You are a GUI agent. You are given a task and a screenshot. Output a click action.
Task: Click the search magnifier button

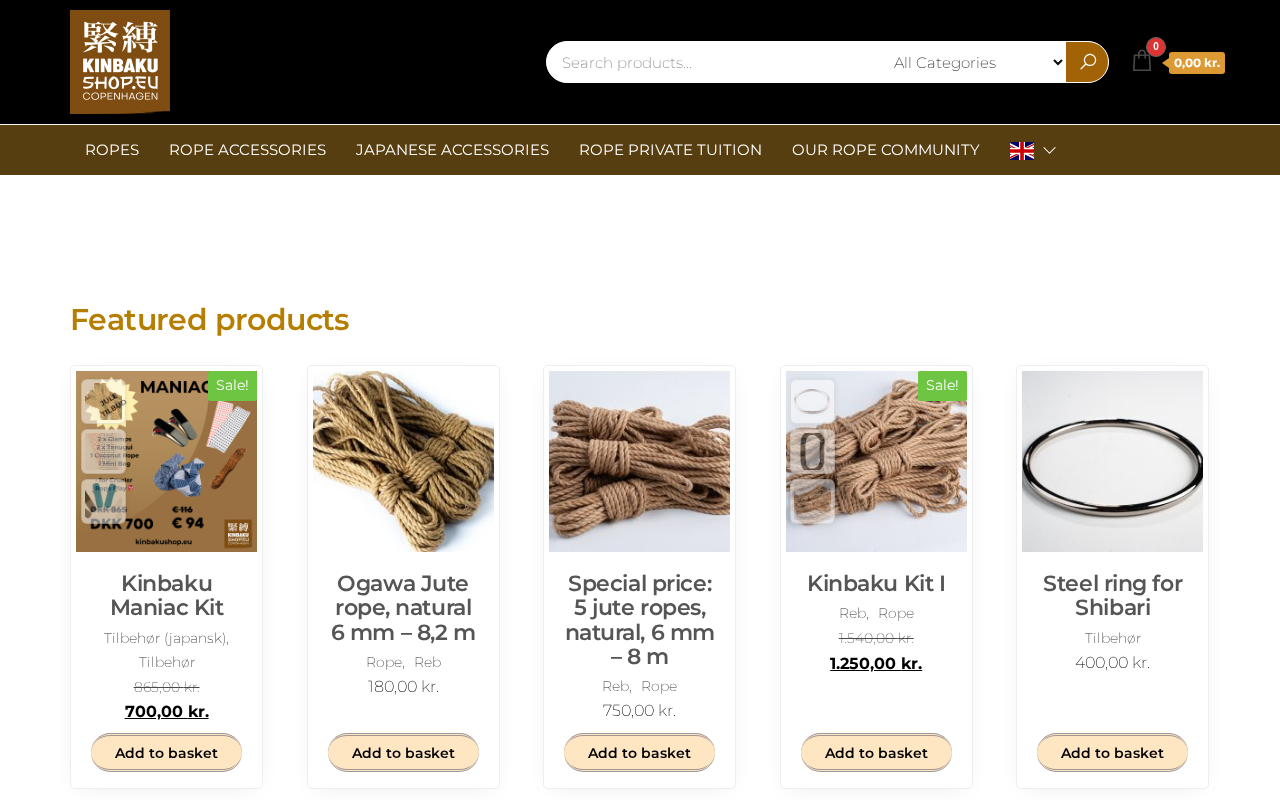tap(1087, 62)
